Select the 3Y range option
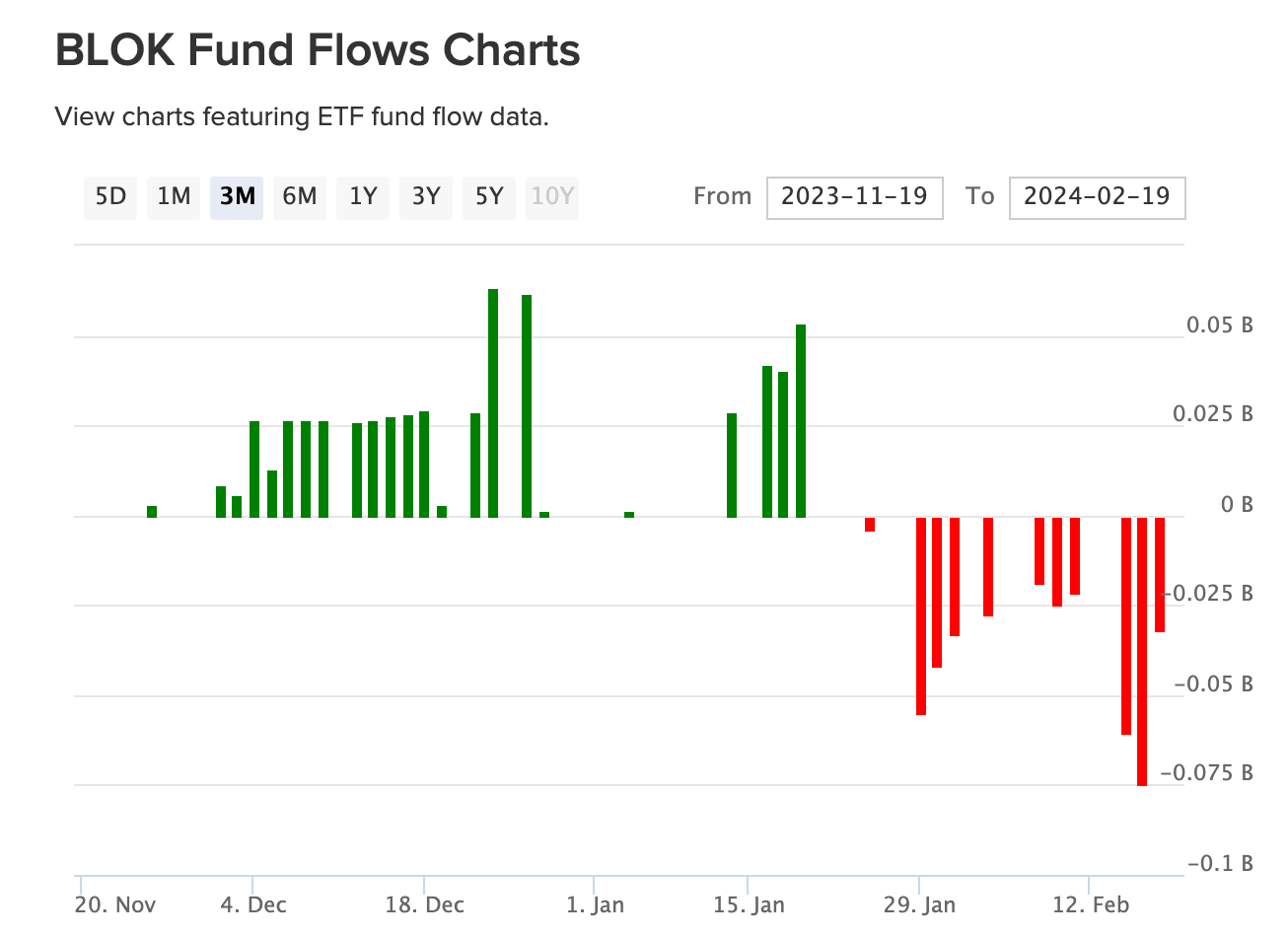Screen dimensions: 1288x937 [x=426, y=196]
